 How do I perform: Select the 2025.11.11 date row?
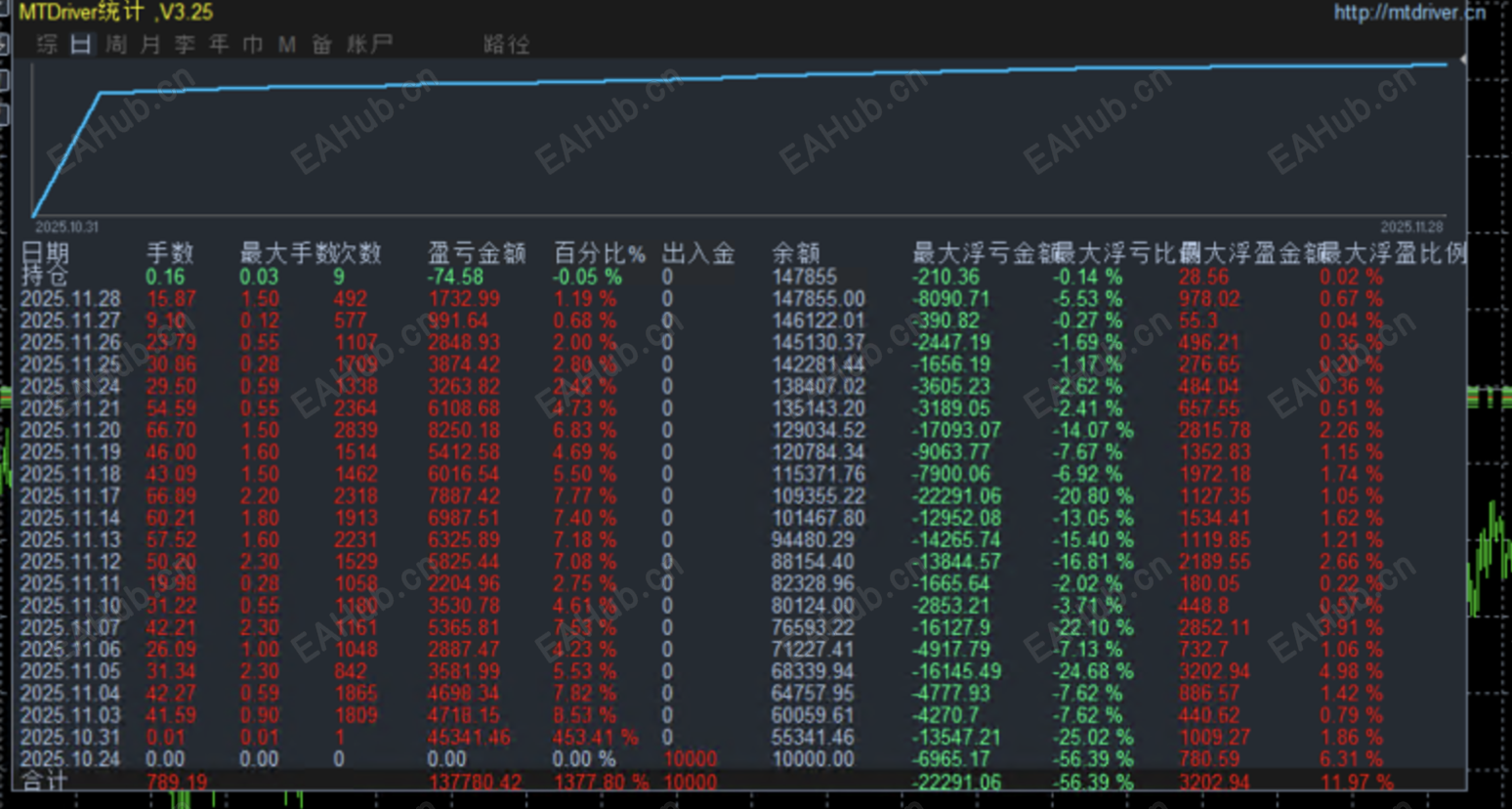[70, 583]
